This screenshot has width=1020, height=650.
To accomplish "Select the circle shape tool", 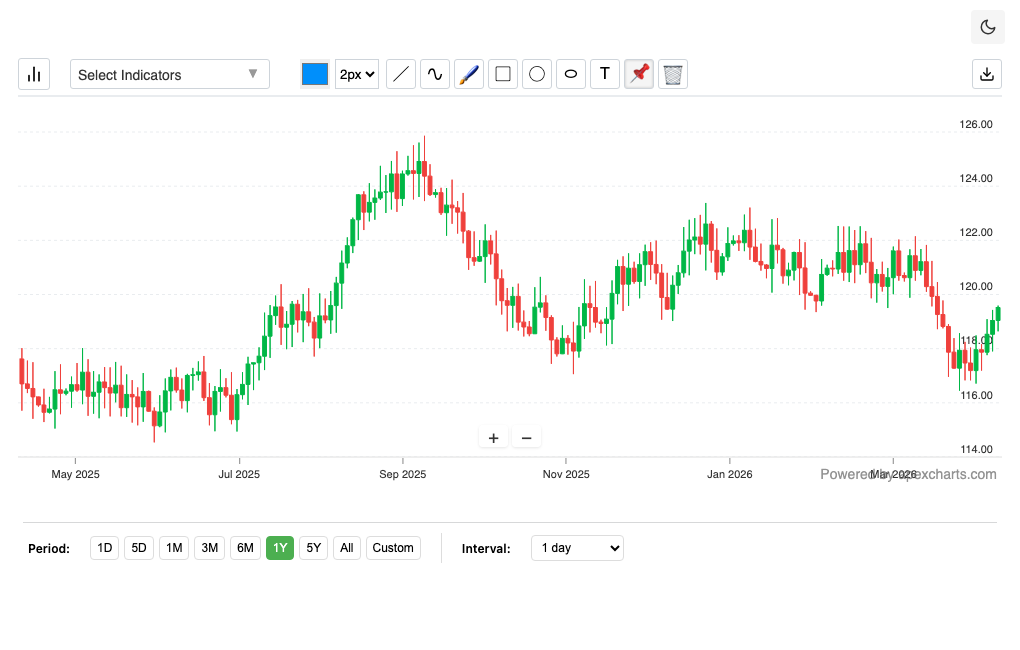I will (x=537, y=74).
